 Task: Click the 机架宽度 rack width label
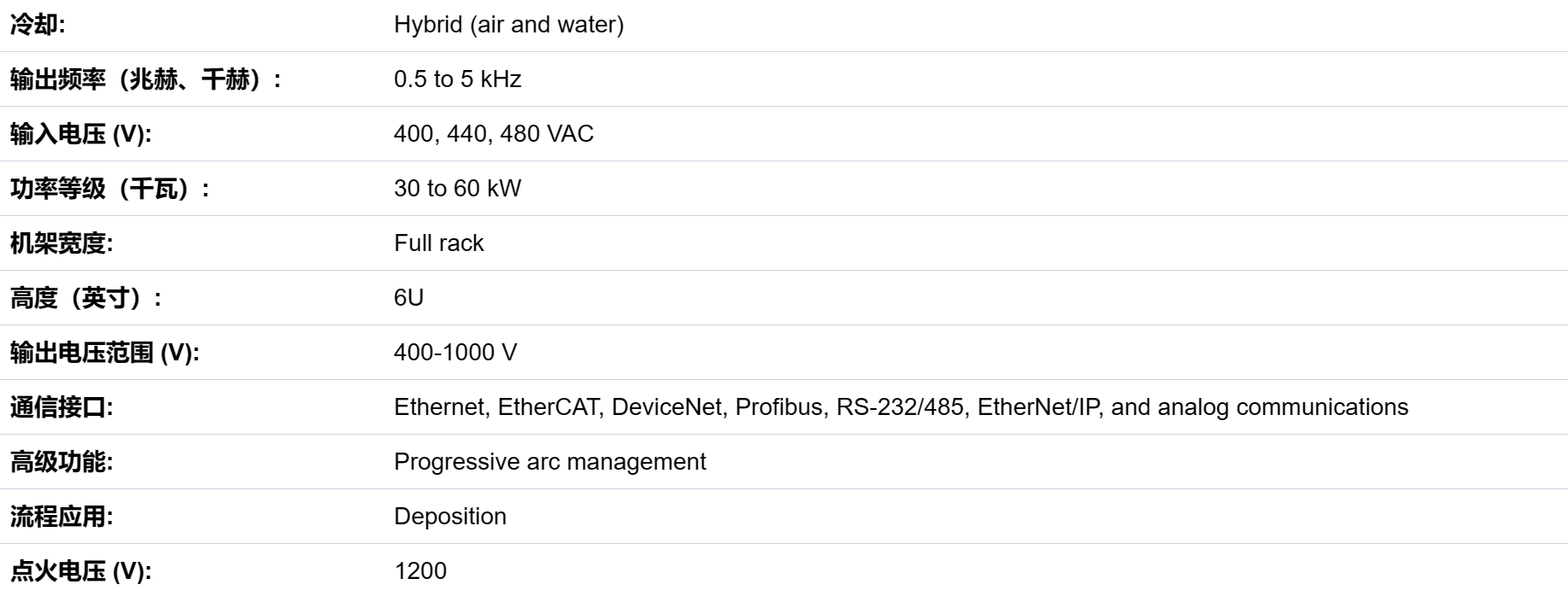click(62, 243)
